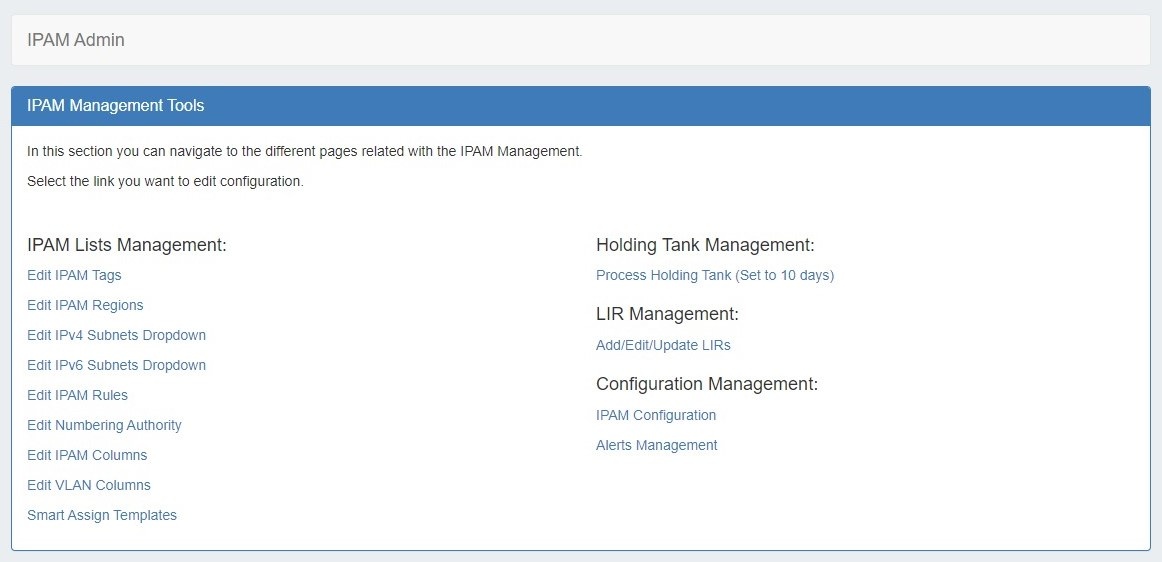Click the 'In this section' description text

(304, 152)
